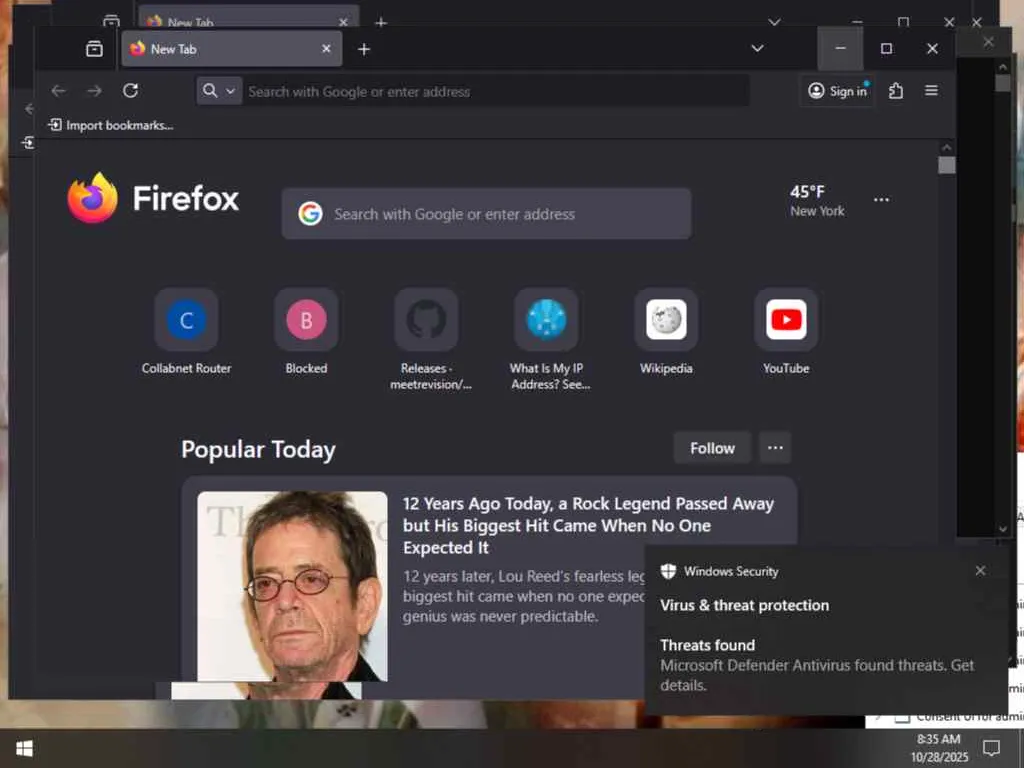Click the magnifier search icon in address bar
Screen dimensions: 1024x768
tap(210, 91)
